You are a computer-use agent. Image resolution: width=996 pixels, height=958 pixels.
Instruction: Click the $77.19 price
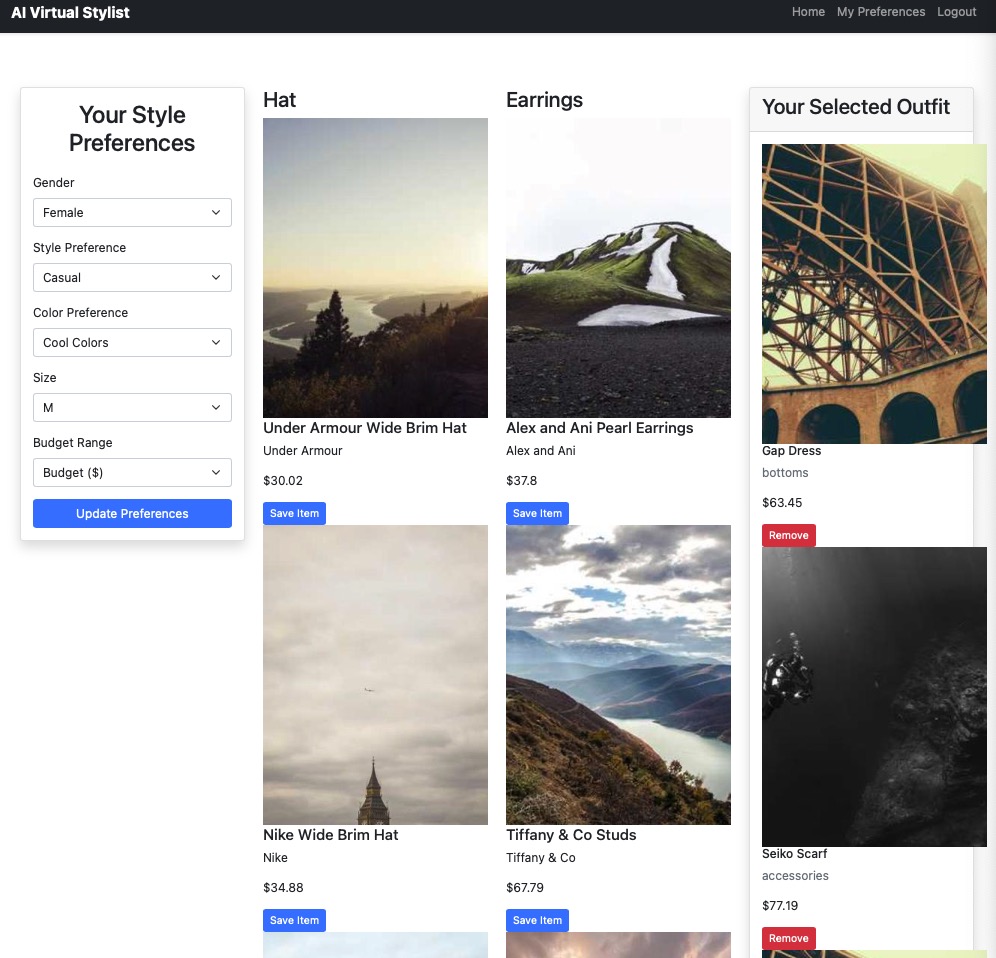[x=780, y=906]
